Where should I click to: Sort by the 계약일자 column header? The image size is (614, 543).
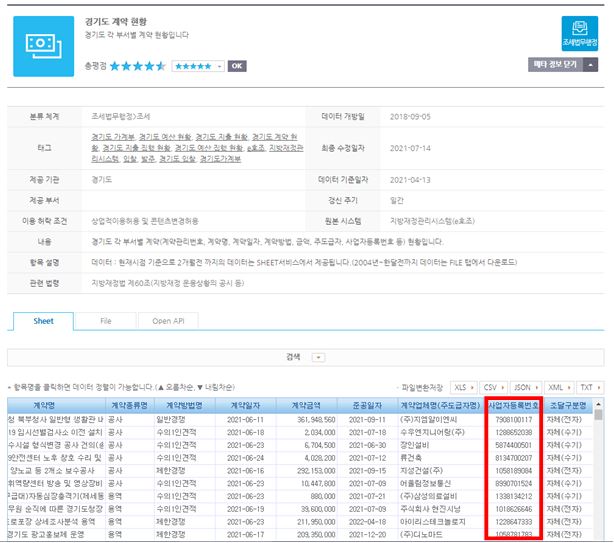(x=246, y=406)
